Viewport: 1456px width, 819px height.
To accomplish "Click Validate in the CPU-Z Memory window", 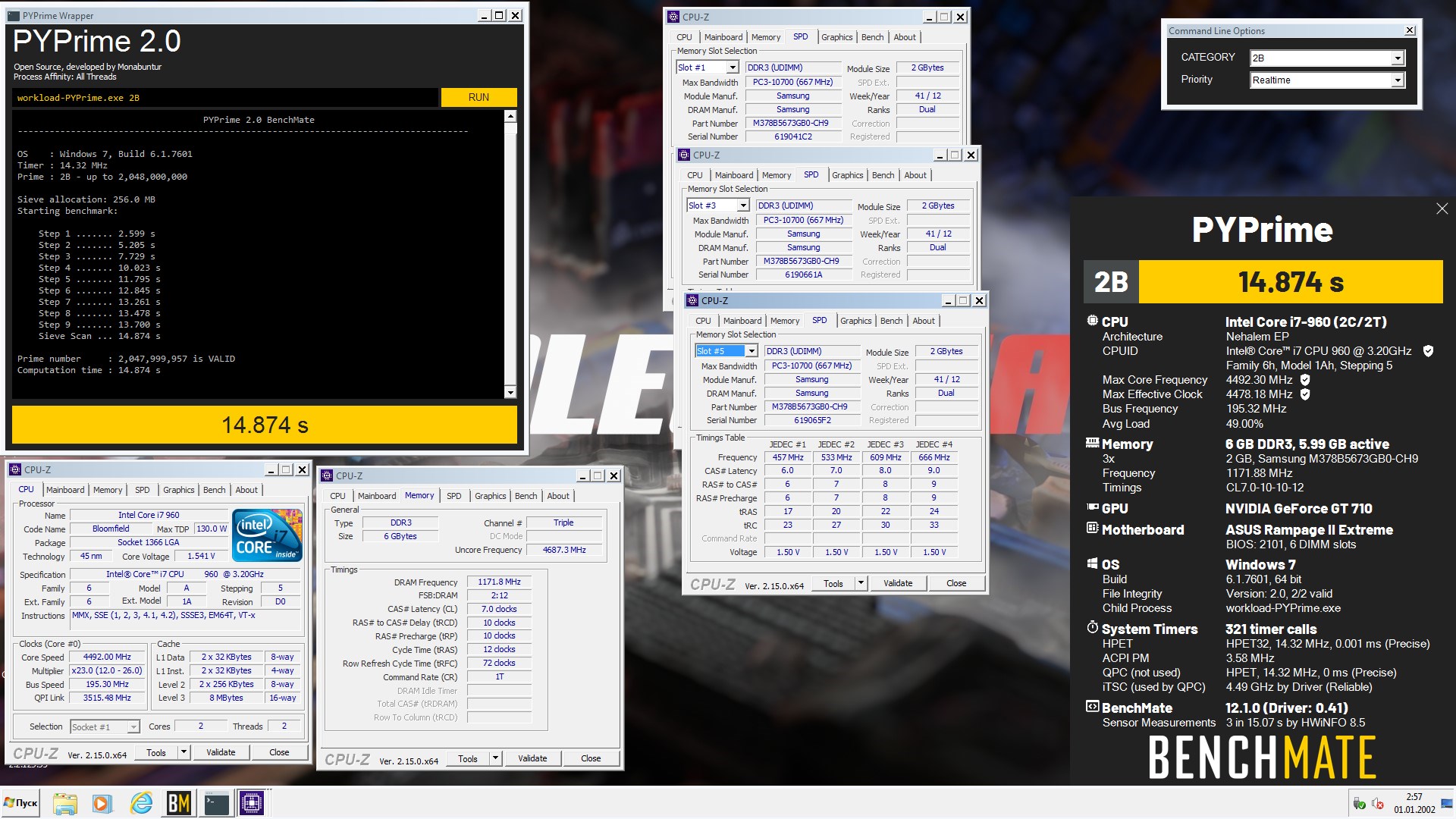I will tap(532, 758).
